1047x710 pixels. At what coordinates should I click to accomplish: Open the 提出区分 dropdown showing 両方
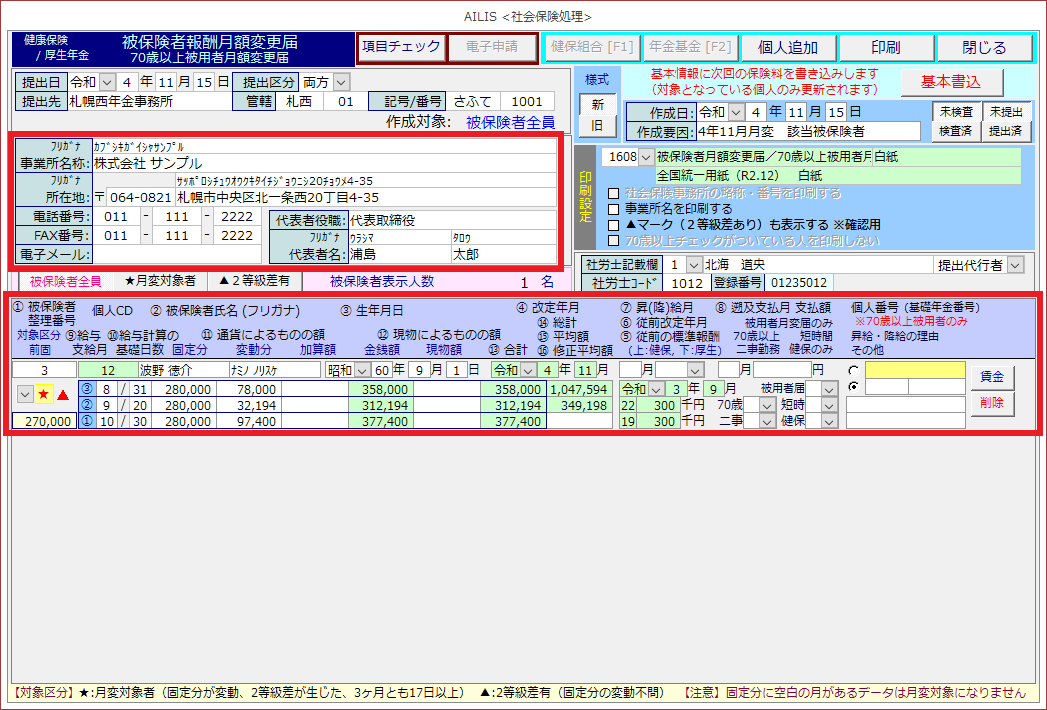tap(341, 81)
